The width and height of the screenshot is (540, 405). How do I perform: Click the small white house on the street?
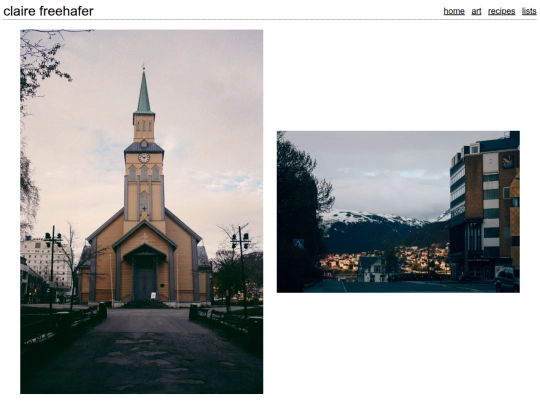(371, 269)
